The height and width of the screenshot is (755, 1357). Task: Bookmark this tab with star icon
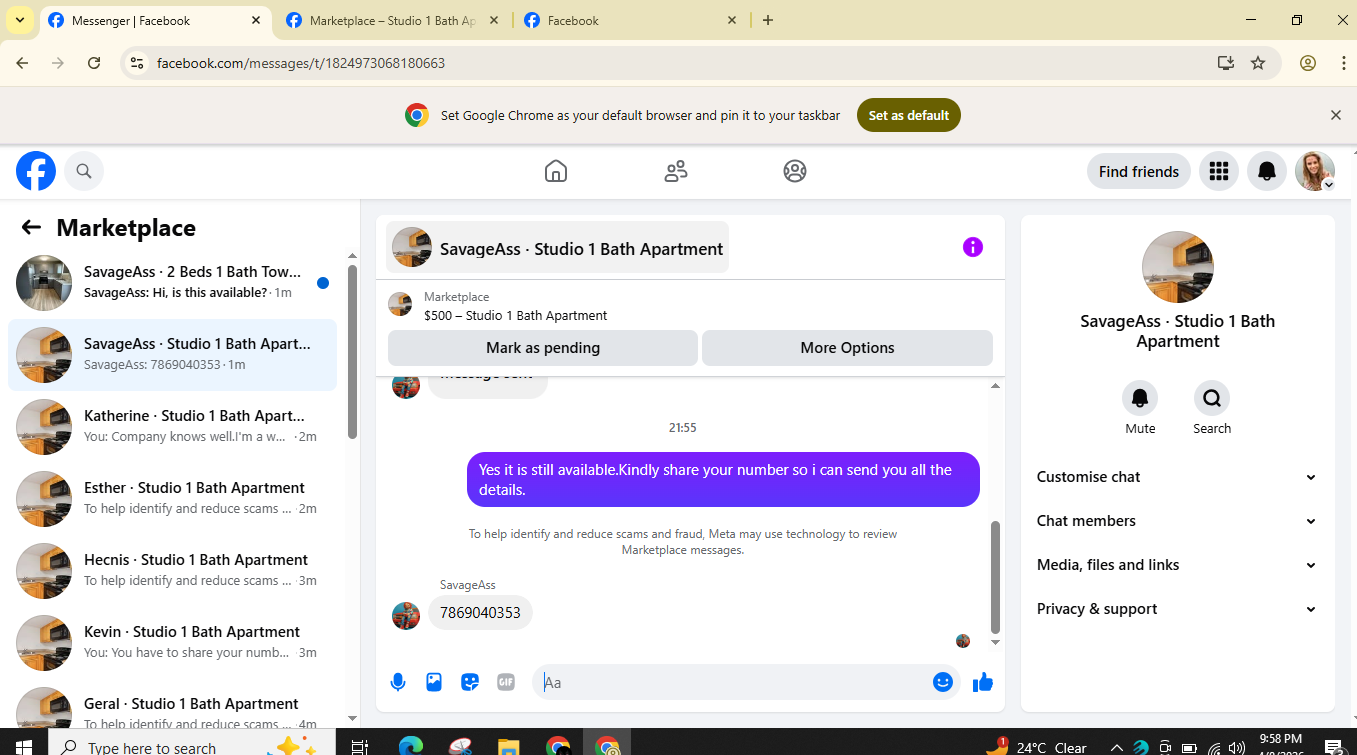coord(1258,63)
